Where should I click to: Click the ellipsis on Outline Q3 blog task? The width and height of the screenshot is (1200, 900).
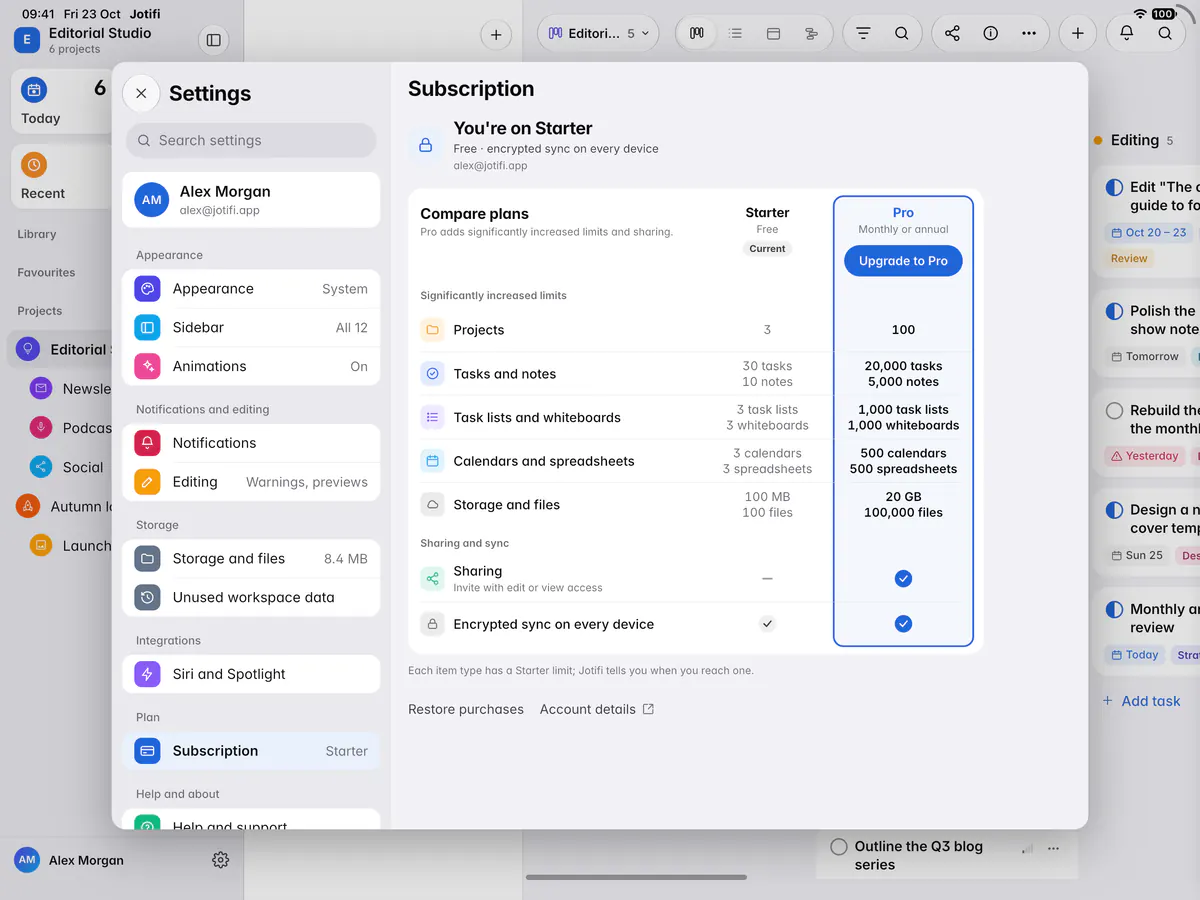point(1053,848)
